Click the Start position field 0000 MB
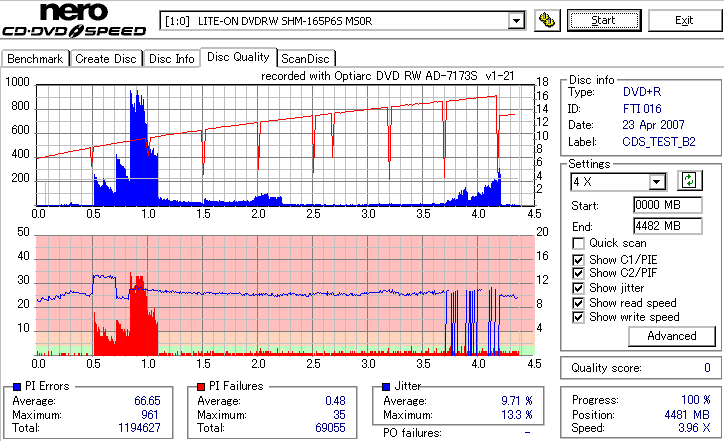Image resolution: width=724 pixels, height=441 pixels. click(668, 205)
